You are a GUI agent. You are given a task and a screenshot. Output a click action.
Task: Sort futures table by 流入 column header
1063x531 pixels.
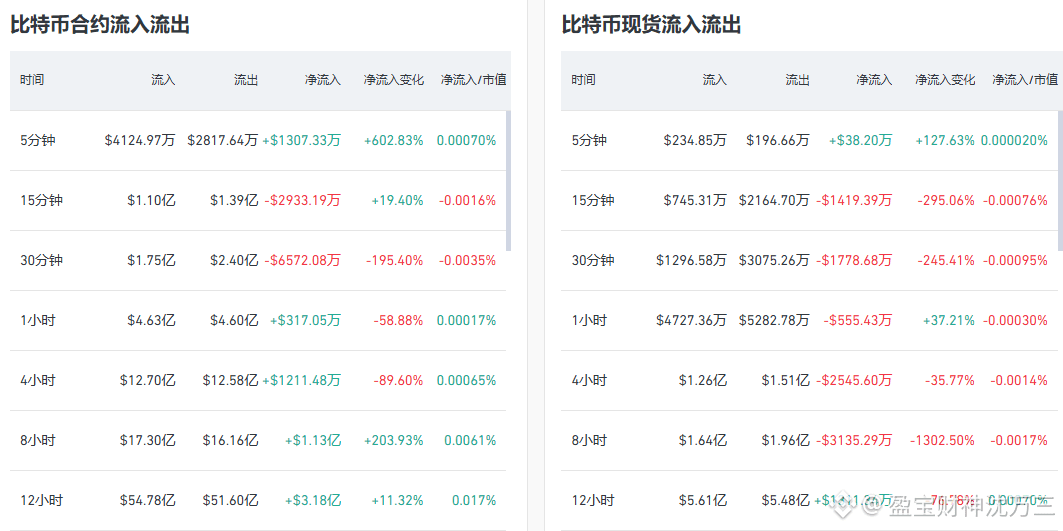tap(163, 80)
